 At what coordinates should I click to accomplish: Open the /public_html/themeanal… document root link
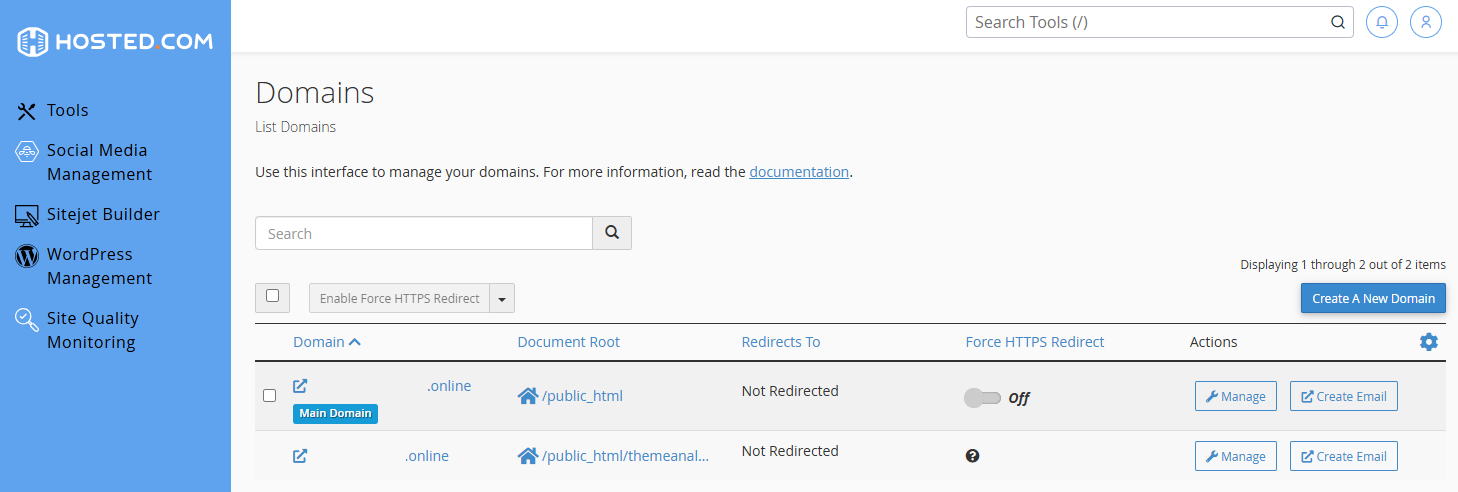point(626,456)
